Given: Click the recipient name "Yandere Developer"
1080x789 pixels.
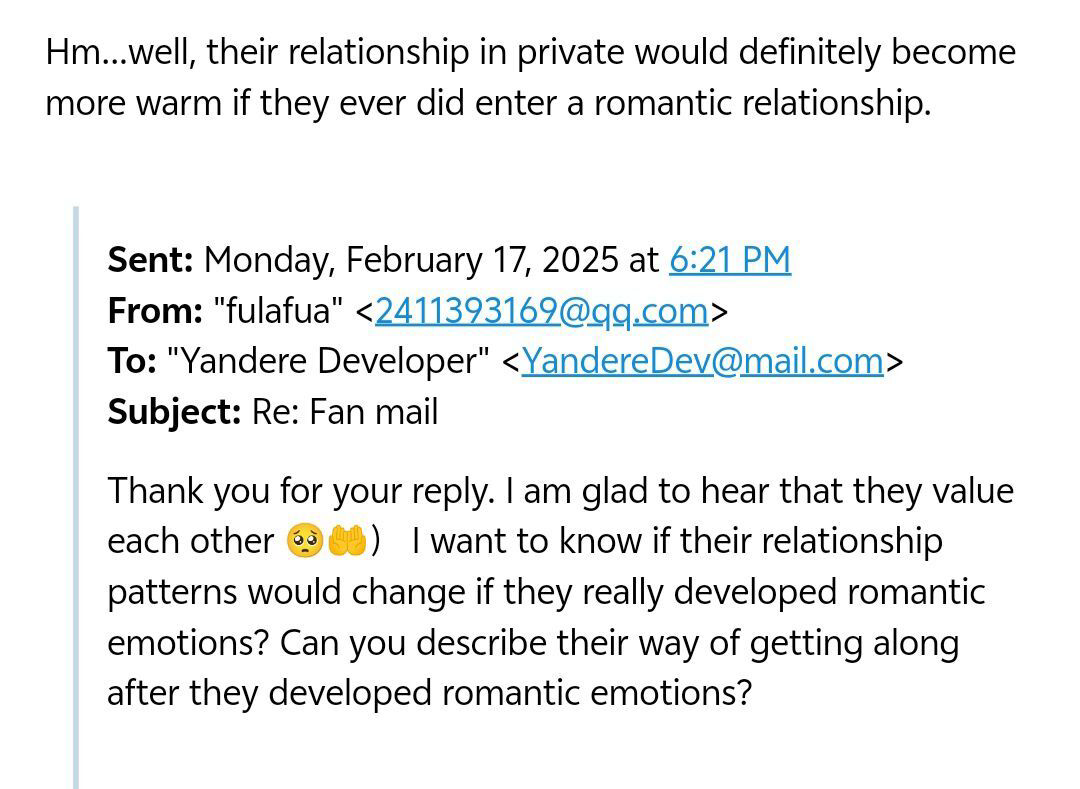Looking at the screenshot, I should [x=329, y=361].
